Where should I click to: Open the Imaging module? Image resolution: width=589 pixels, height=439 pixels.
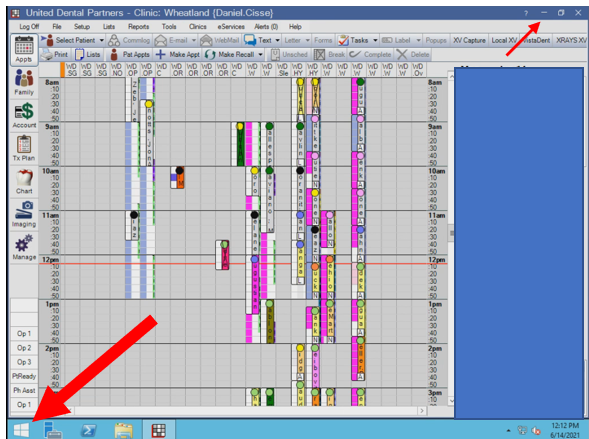pos(24,214)
